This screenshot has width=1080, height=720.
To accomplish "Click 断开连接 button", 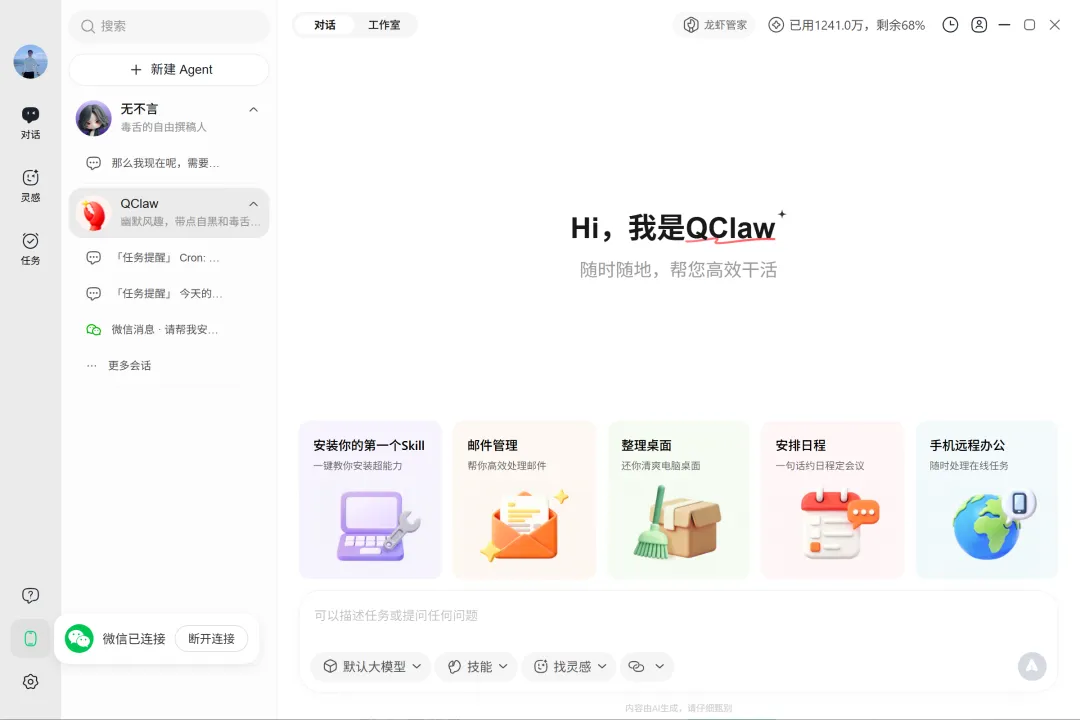I will pos(211,639).
